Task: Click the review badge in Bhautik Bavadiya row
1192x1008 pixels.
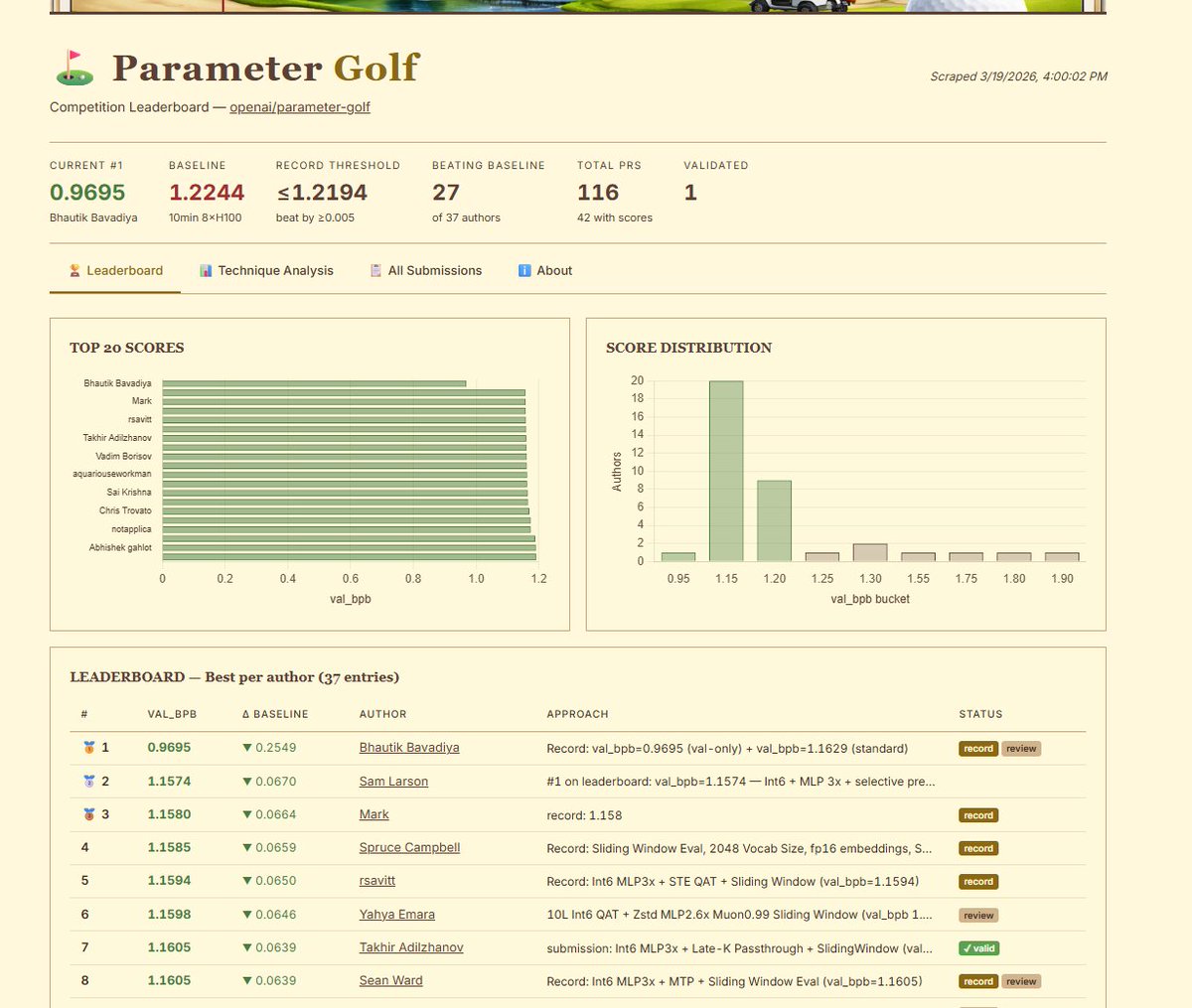Action: tap(1021, 749)
